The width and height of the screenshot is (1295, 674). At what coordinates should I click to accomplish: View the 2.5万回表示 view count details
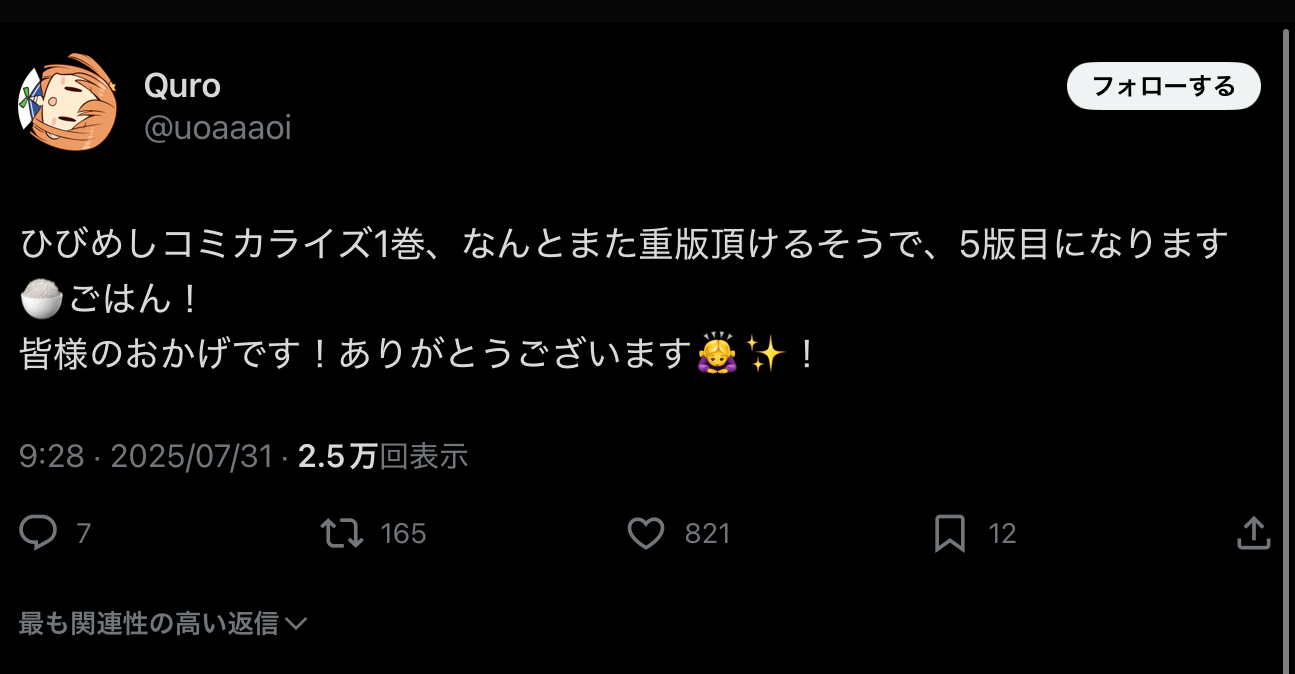point(383,457)
